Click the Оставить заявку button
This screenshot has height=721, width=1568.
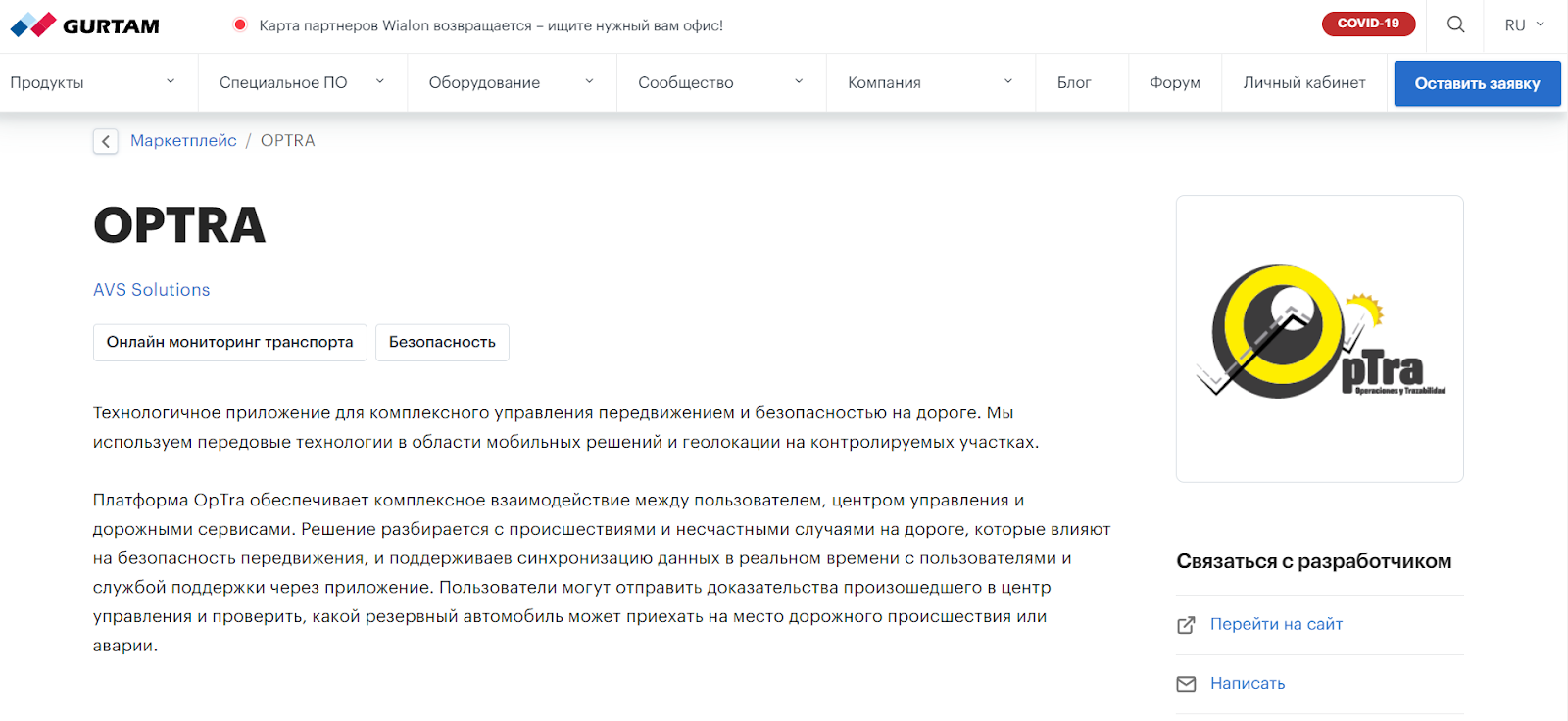(x=1477, y=83)
